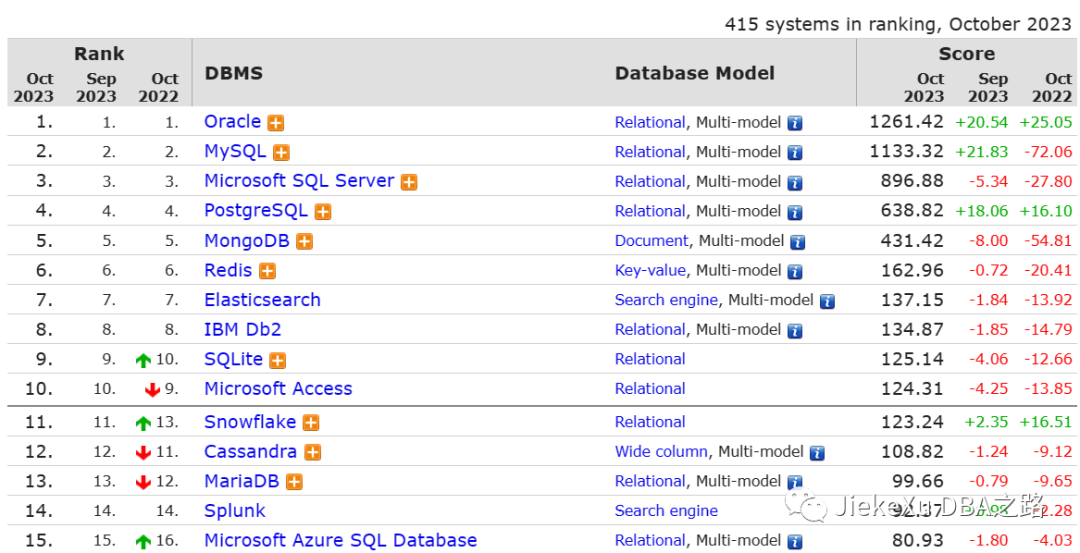Click the Snowflake score 123.24
Image resolution: width=1080 pixels, height=553 pixels.
coord(913,421)
